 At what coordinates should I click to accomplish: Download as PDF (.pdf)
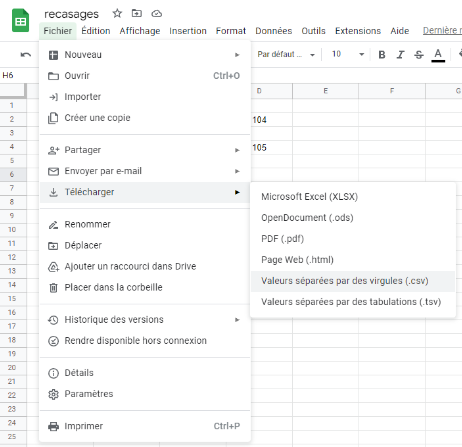click(353, 239)
